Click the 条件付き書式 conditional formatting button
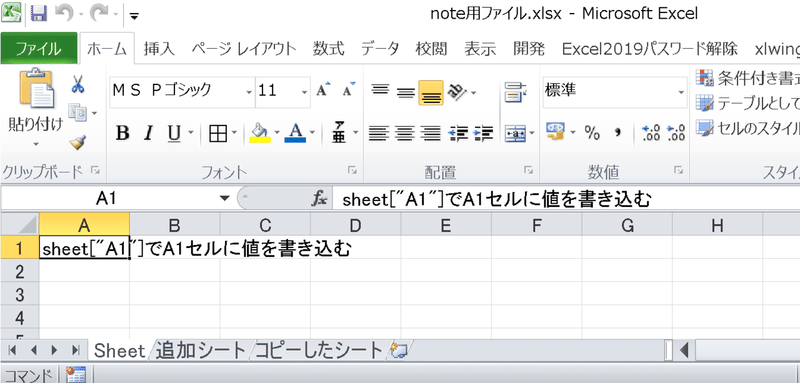The height and width of the screenshot is (383, 800). 747,78
